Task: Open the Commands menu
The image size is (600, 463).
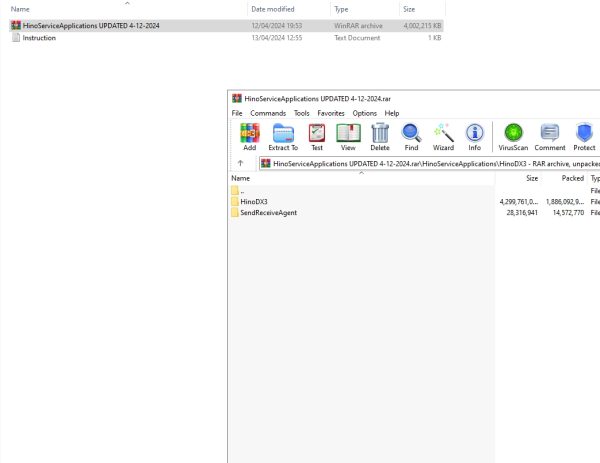Action: tap(268, 113)
